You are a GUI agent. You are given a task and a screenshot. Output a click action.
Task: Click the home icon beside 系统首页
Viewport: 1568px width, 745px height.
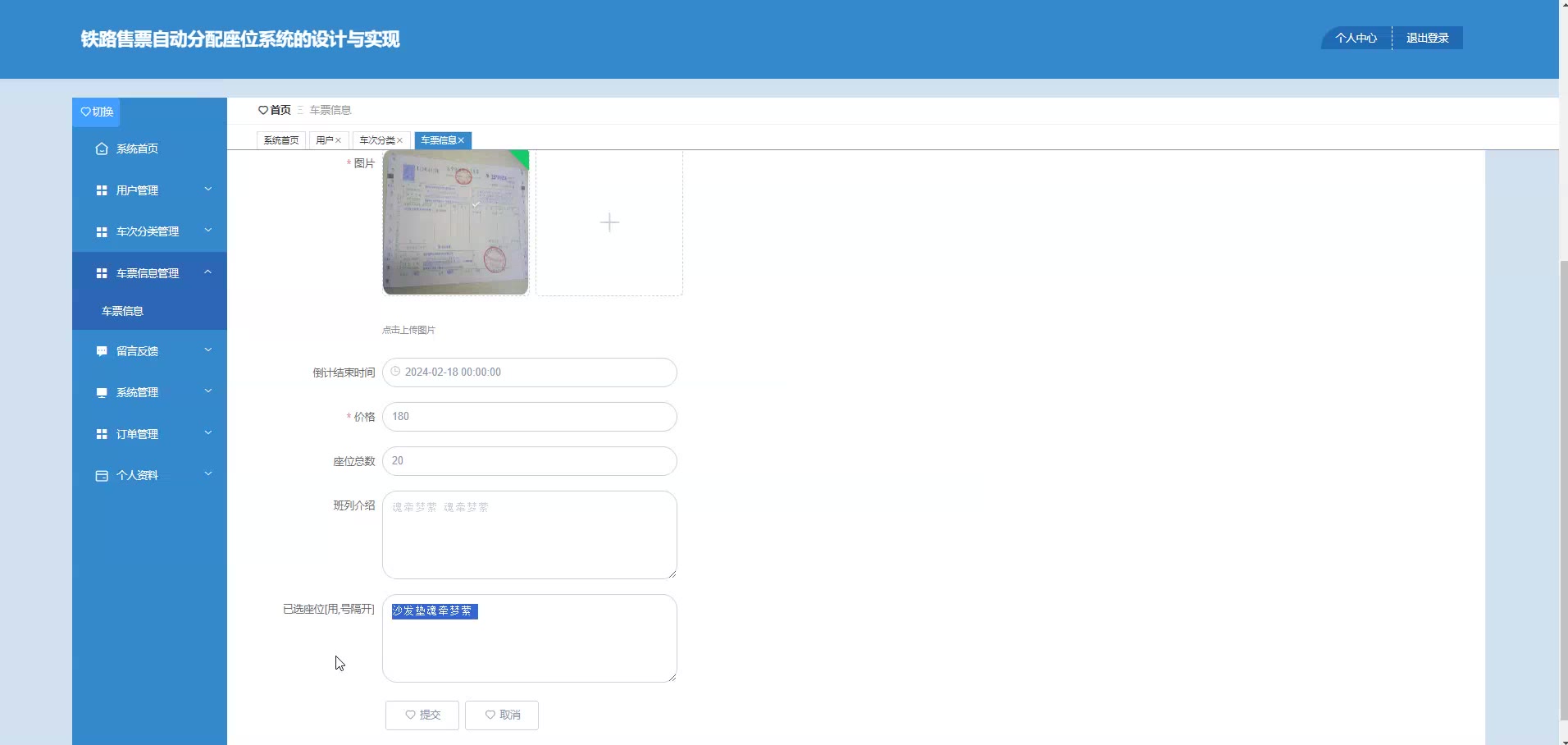102,149
